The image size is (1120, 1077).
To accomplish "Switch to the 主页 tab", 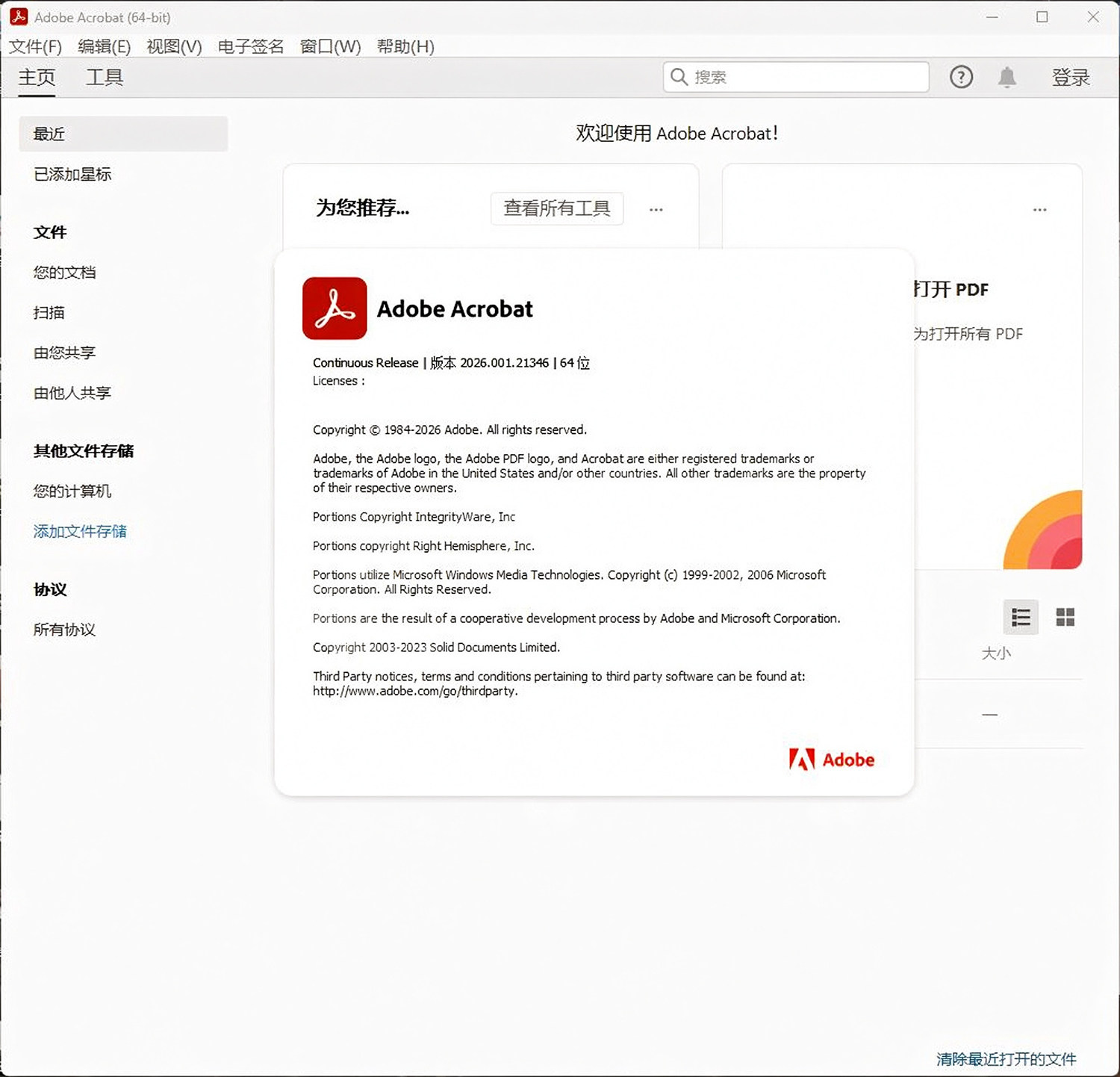I will pos(37,77).
